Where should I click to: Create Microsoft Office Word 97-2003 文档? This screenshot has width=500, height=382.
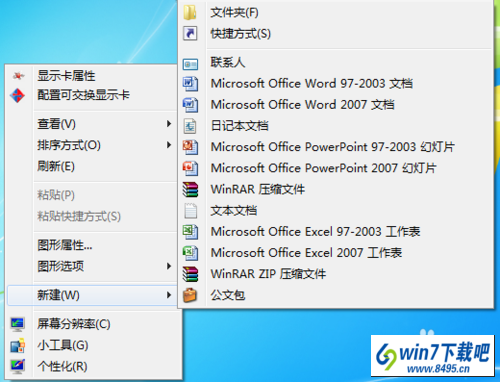point(312,83)
